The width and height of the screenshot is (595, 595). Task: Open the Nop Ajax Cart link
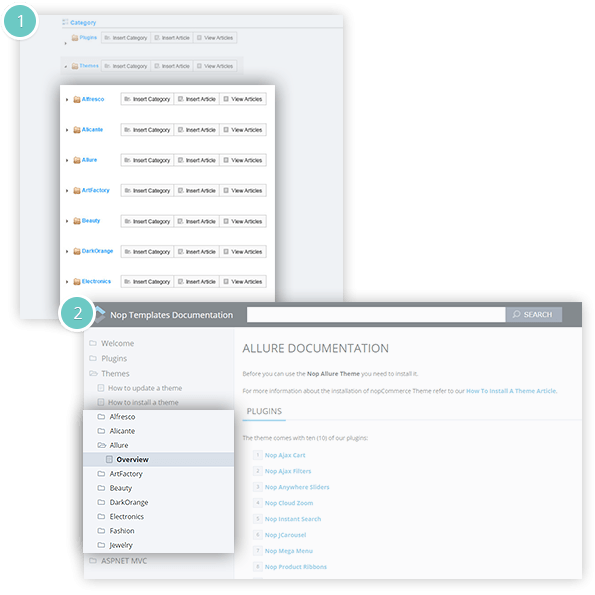[x=285, y=455]
